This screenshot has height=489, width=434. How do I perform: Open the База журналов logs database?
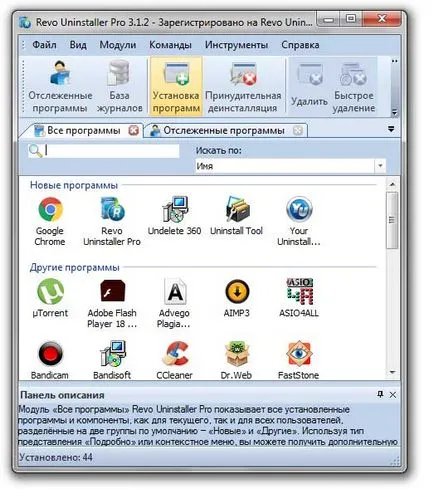click(x=119, y=86)
